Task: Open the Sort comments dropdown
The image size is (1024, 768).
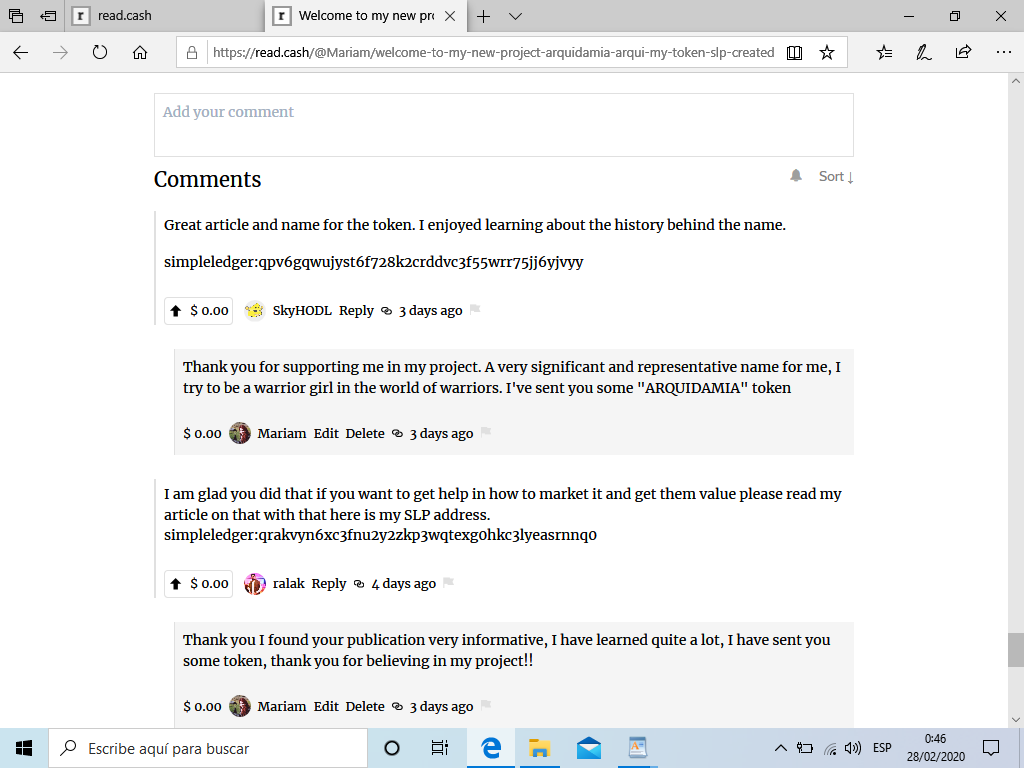Action: 836,176
